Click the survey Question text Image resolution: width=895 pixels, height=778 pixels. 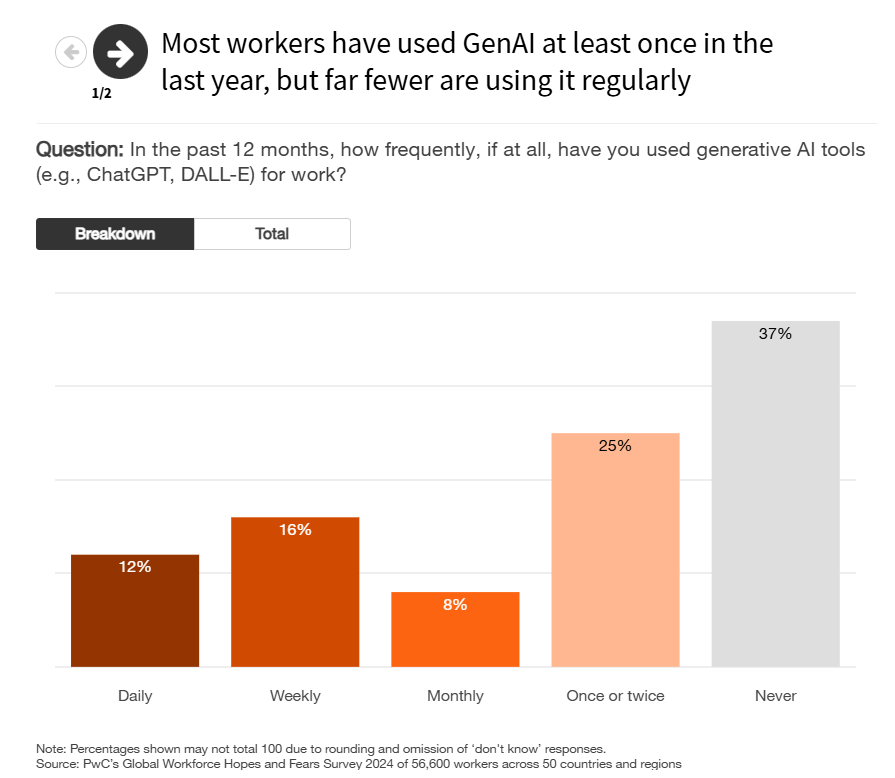click(x=450, y=162)
